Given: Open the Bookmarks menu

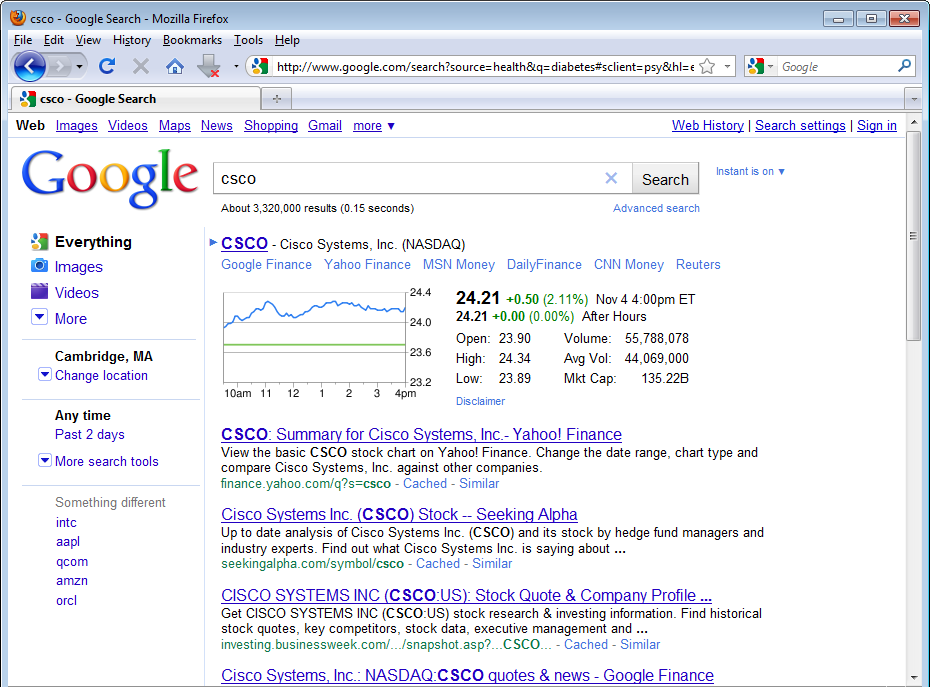Looking at the screenshot, I should 192,40.
